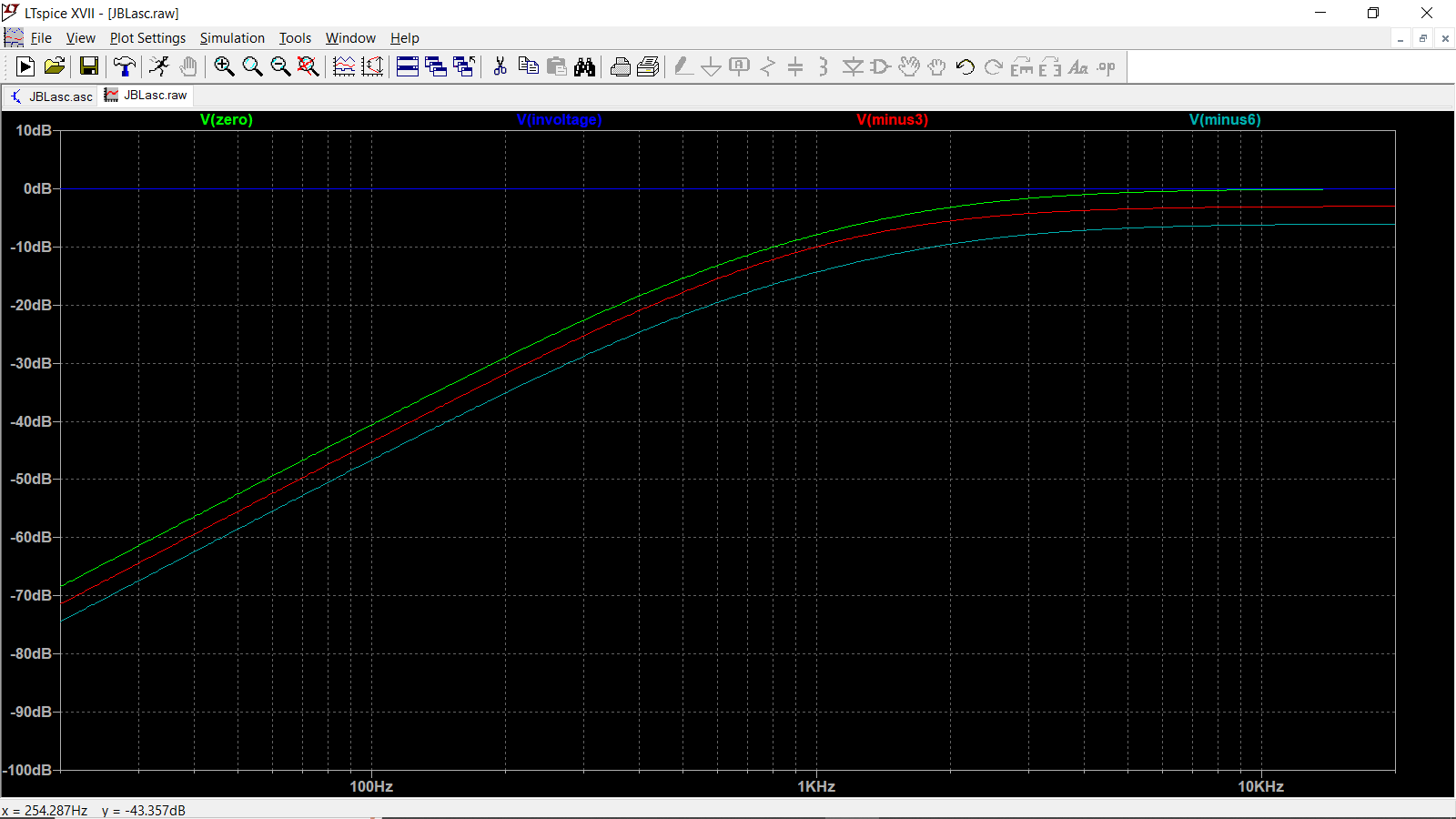Click the Undo arrow icon
This screenshot has width=1456, height=819.
(x=966, y=66)
